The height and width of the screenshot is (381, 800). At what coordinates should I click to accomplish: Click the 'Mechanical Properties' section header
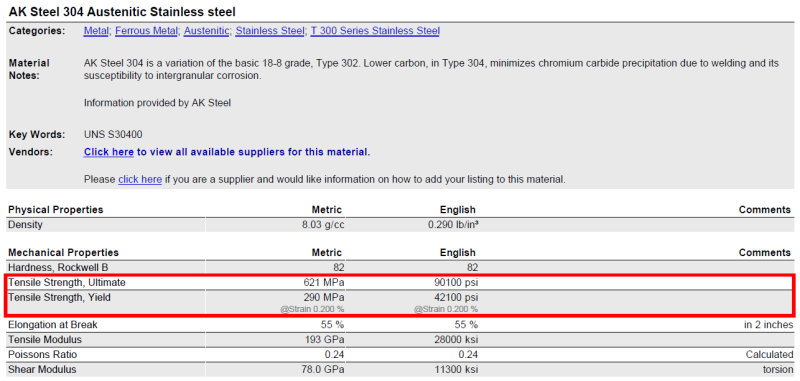(x=63, y=252)
